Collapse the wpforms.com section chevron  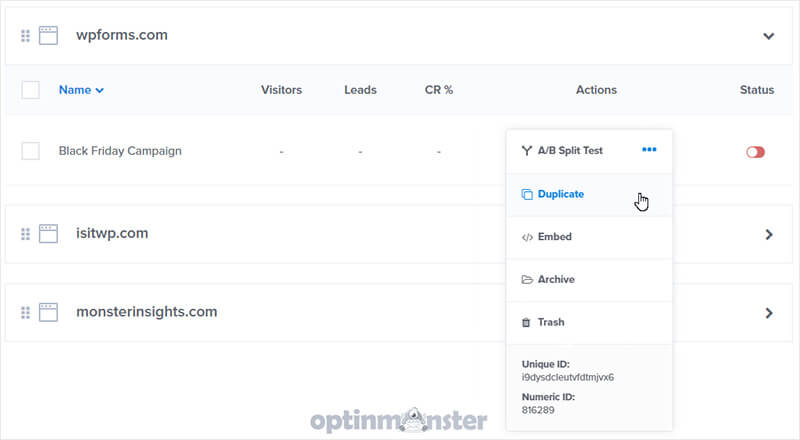(x=768, y=36)
